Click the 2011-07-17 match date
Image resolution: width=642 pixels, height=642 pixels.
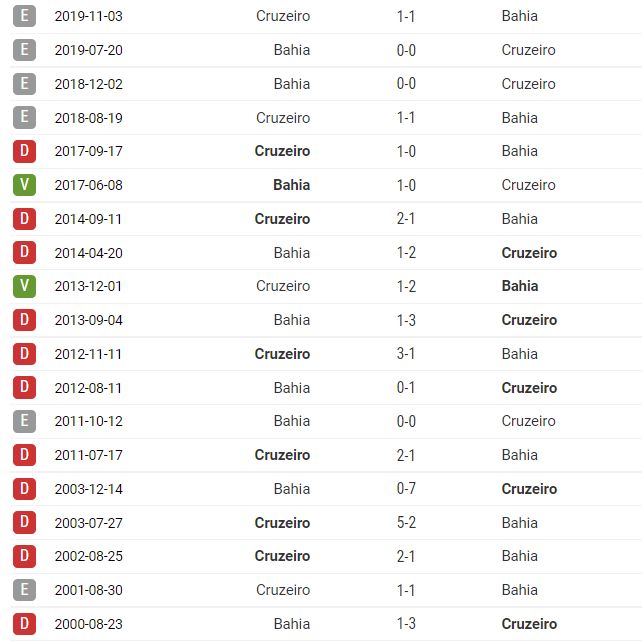(89, 455)
